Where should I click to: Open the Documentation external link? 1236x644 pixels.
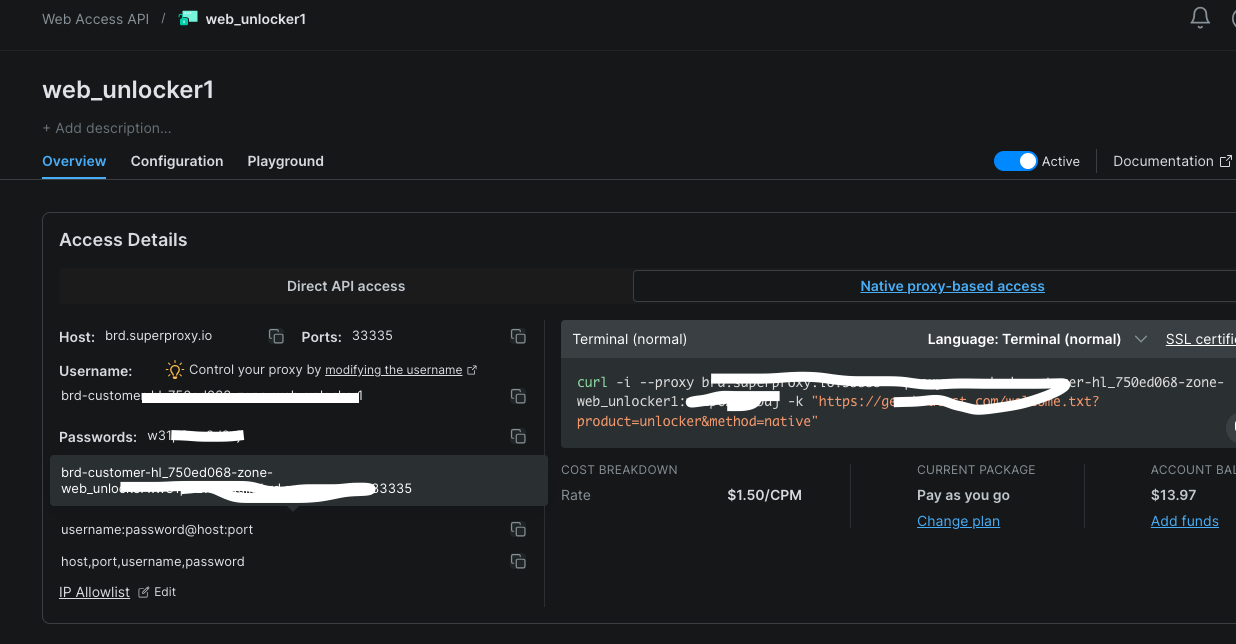[x=1172, y=161]
